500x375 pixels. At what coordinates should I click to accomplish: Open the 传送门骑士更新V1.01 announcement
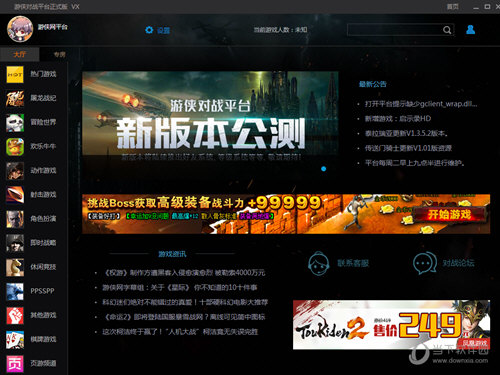pos(408,148)
